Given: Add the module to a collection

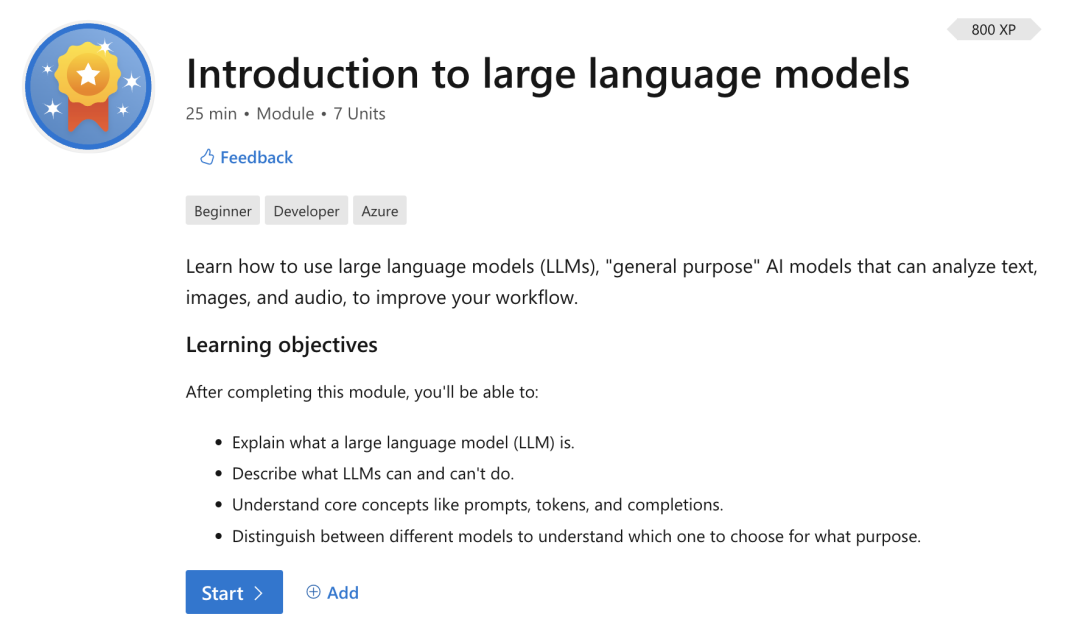Looking at the screenshot, I should click(x=333, y=592).
